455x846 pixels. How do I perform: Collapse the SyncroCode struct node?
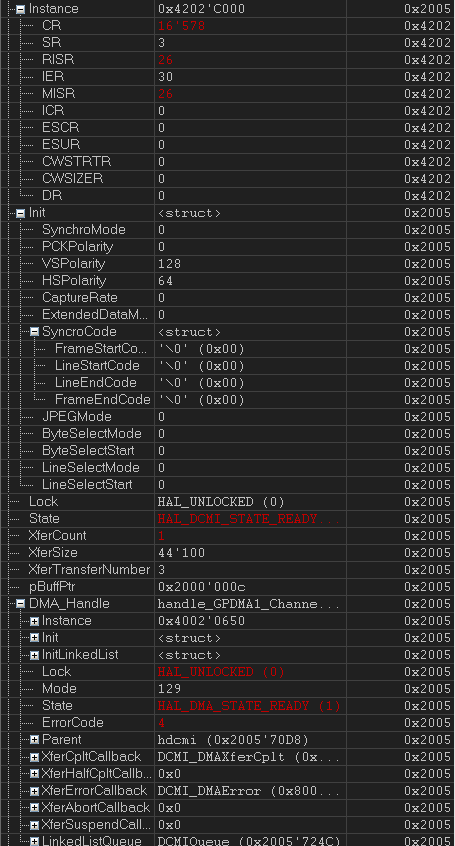34,332
